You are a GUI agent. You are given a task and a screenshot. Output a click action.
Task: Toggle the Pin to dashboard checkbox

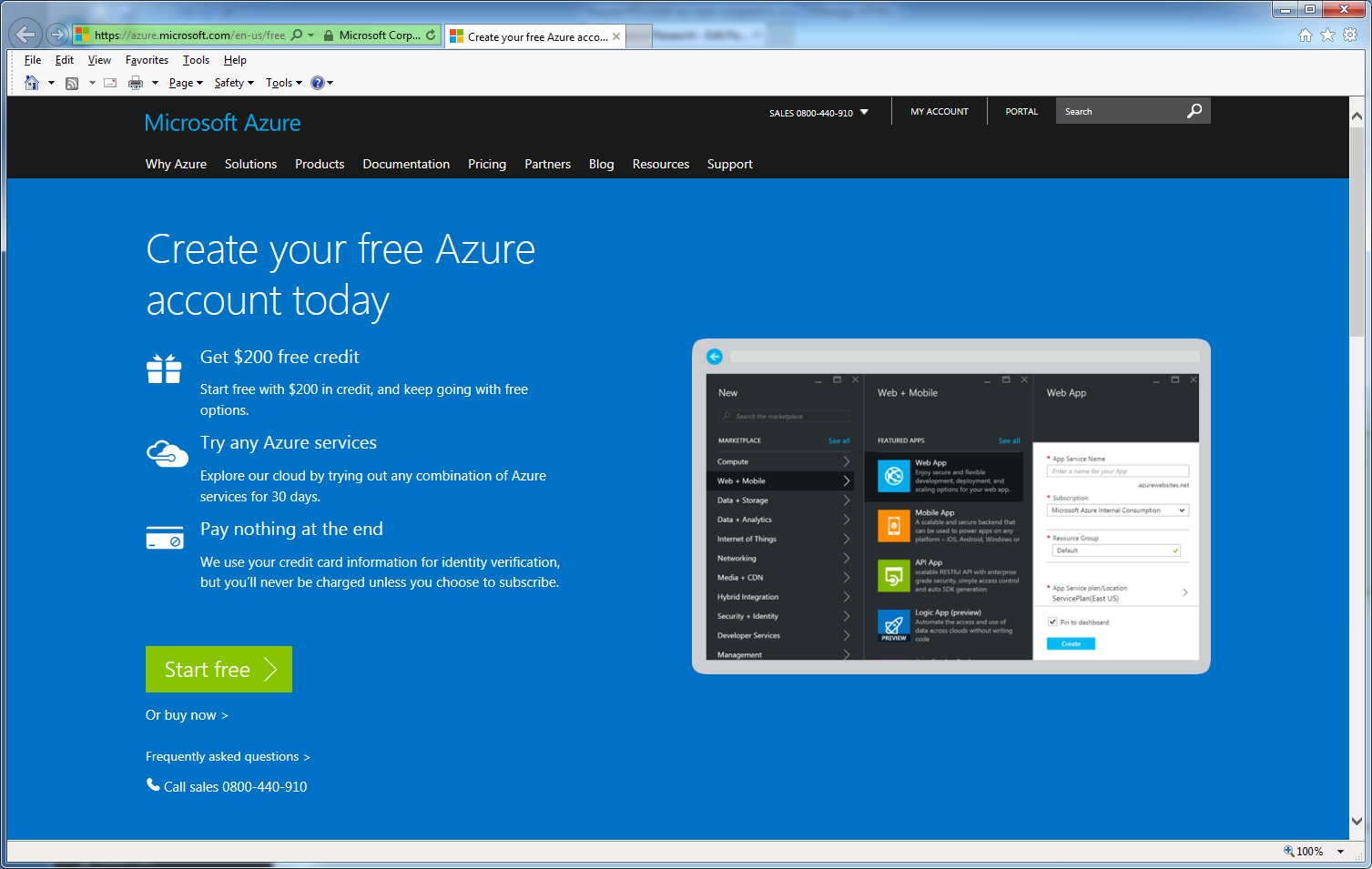click(1052, 622)
